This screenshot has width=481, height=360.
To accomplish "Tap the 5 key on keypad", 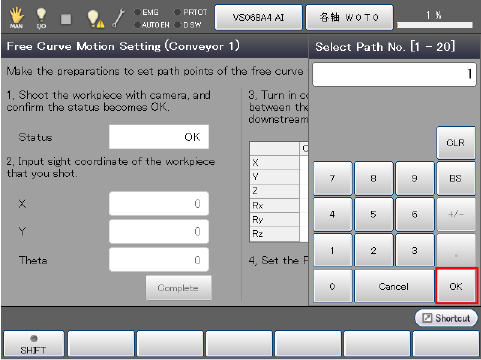I will [x=374, y=214].
